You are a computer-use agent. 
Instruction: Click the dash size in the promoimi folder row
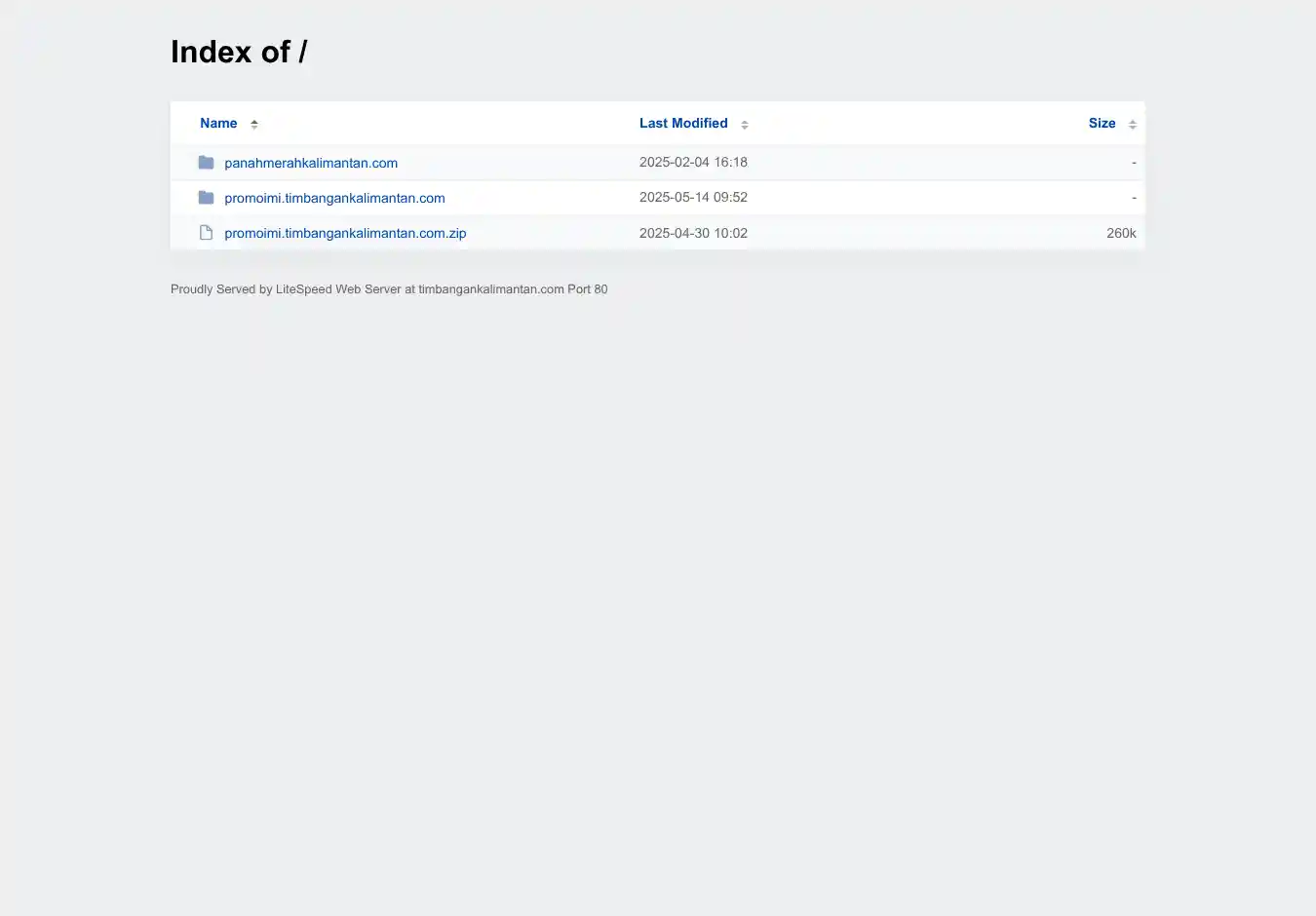pyautogui.click(x=1134, y=198)
